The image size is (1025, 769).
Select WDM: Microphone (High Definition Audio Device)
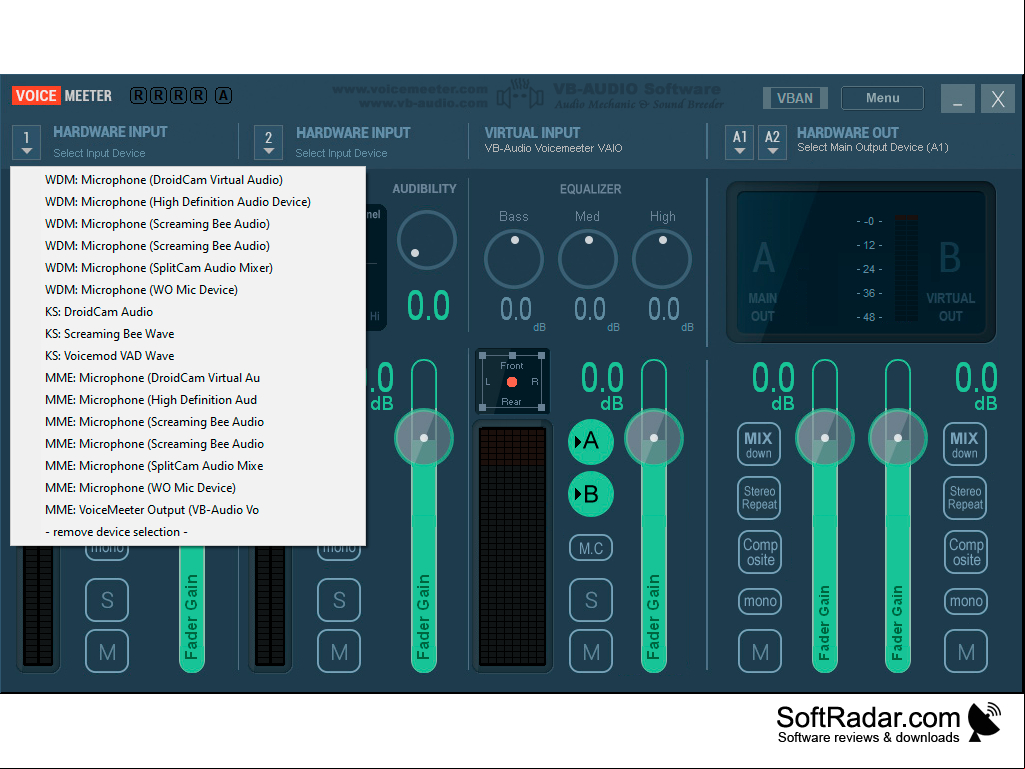click(x=188, y=202)
